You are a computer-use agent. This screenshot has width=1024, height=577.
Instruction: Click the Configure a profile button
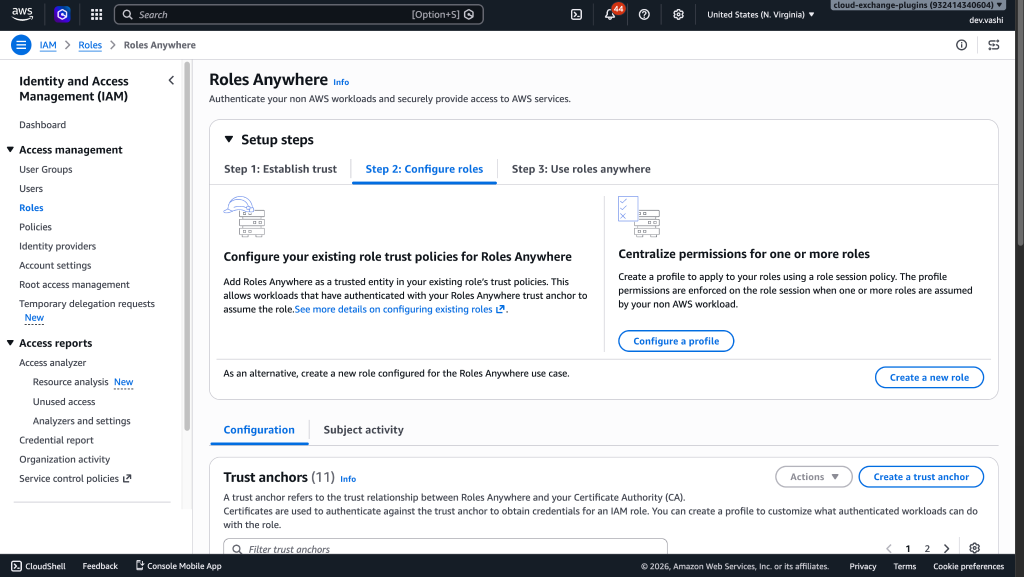pos(676,341)
